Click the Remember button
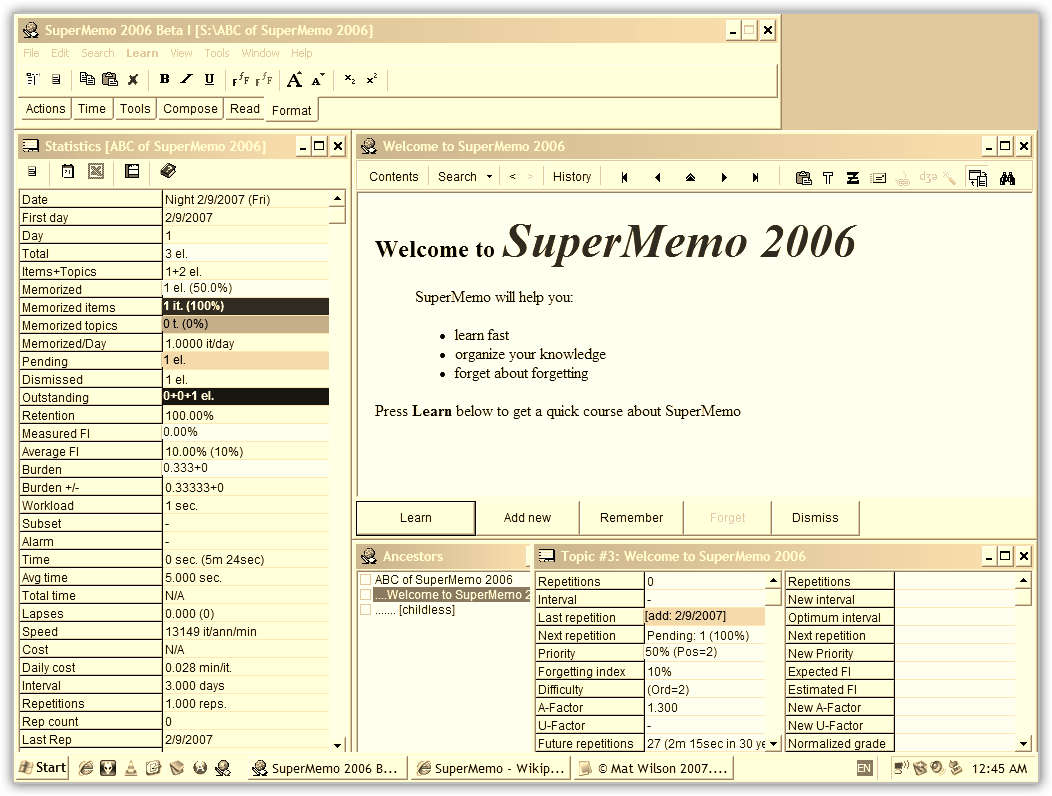The height and width of the screenshot is (796, 1052). click(631, 517)
